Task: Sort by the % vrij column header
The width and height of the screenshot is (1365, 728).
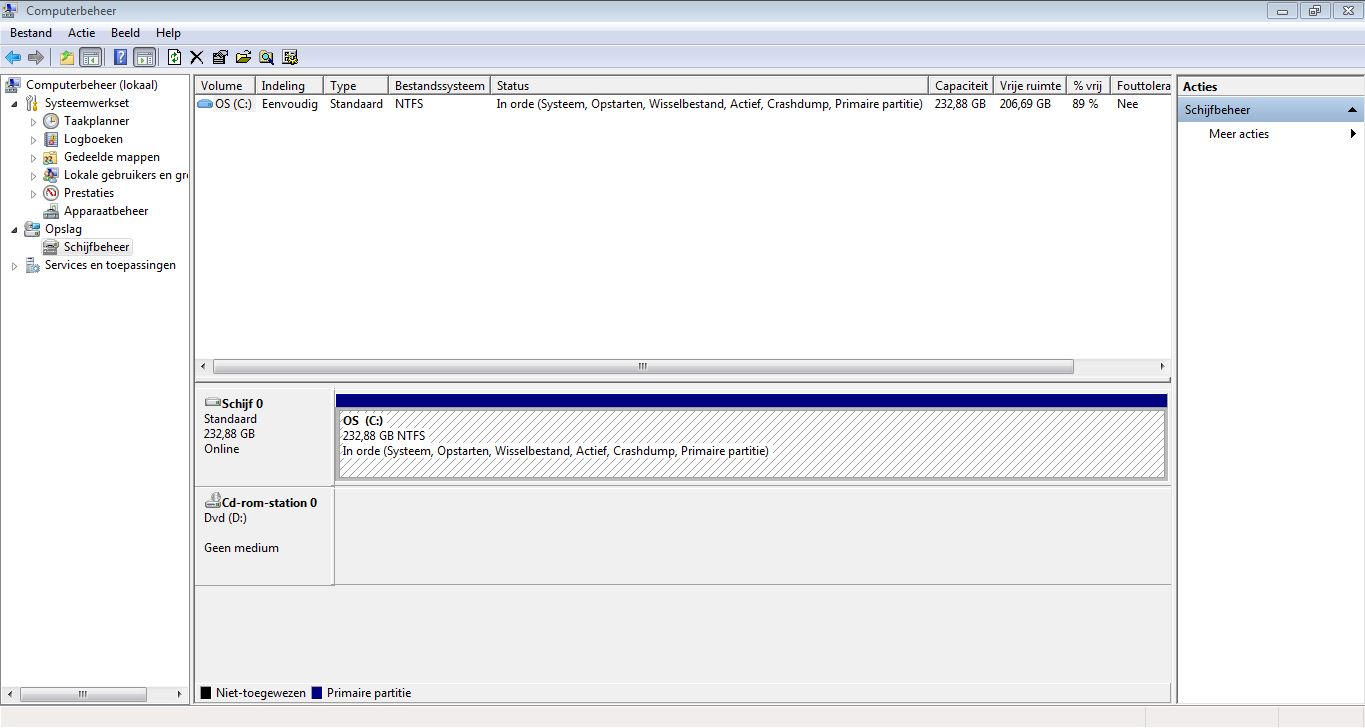Action: coord(1088,86)
